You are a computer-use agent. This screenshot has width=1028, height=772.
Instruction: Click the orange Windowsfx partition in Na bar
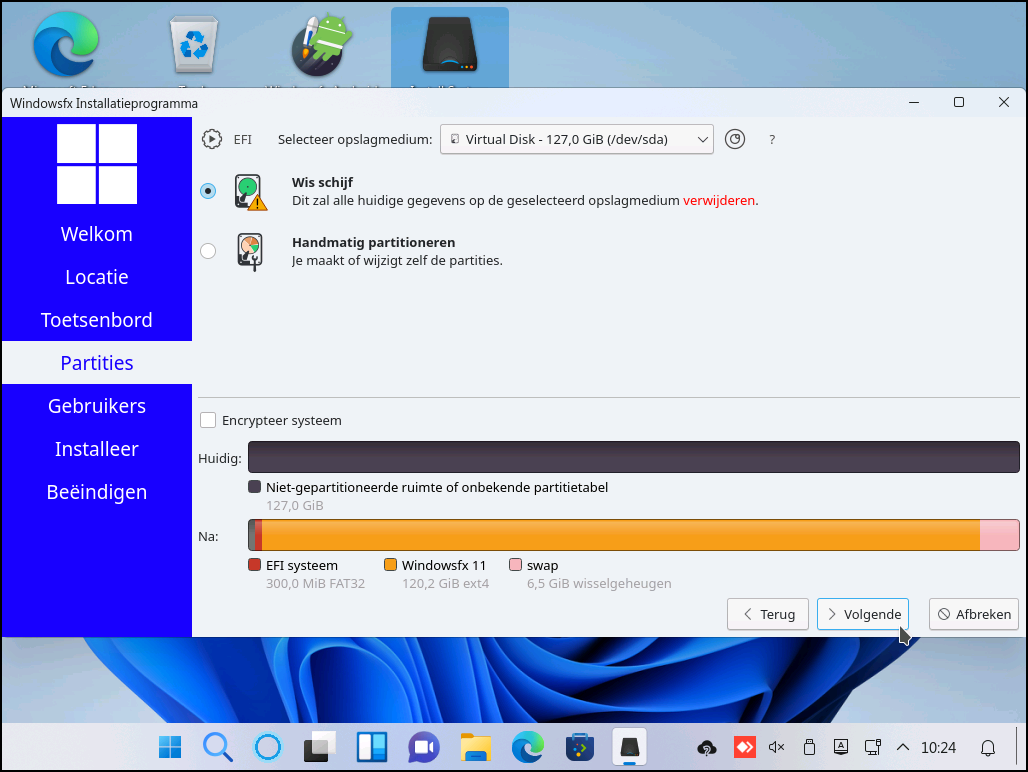[621, 535]
